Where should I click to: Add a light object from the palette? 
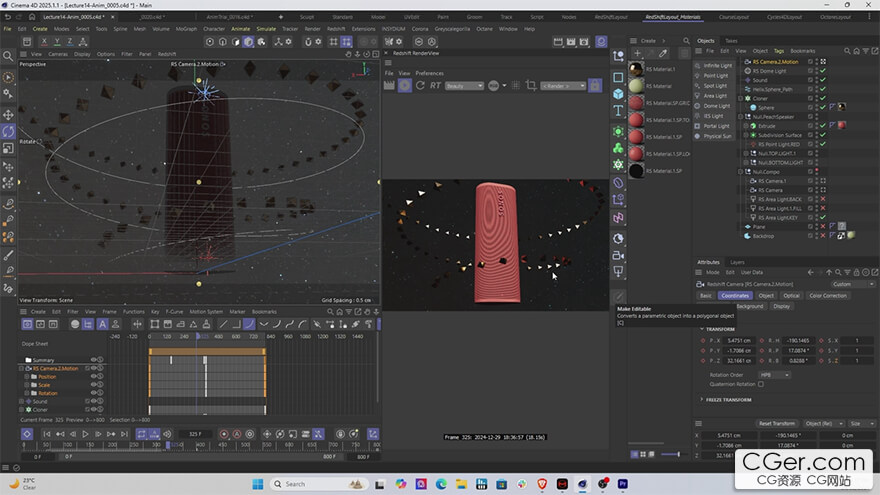(x=618, y=272)
